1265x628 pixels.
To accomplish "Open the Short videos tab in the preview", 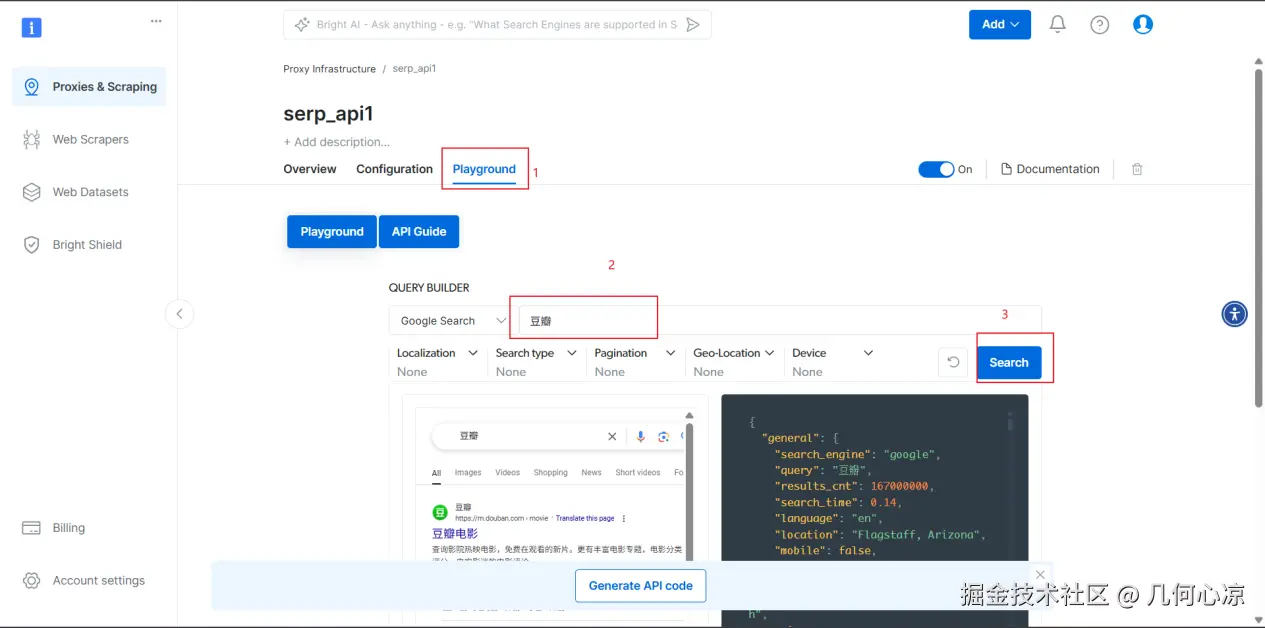I will pyautogui.click(x=638, y=472).
